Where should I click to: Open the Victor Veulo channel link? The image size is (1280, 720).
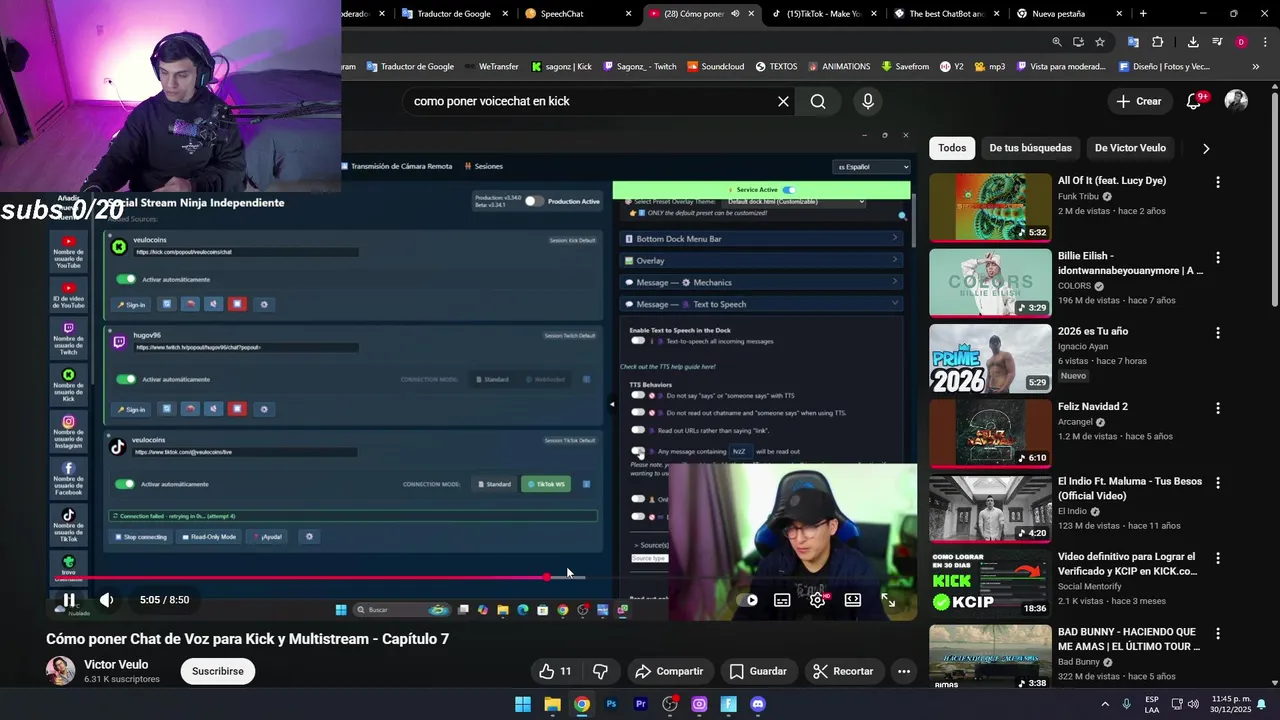116,664
